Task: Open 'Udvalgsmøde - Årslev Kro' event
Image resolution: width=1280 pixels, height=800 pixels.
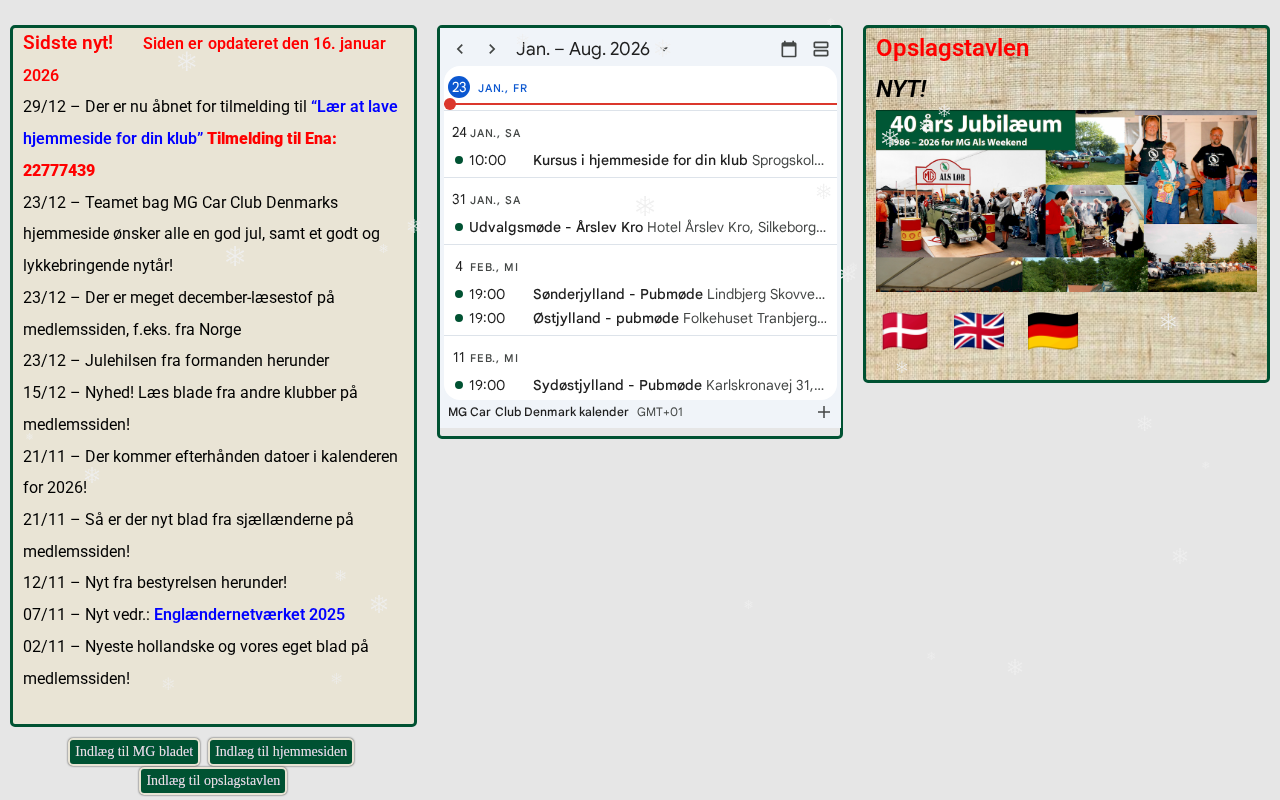Action: [x=640, y=227]
